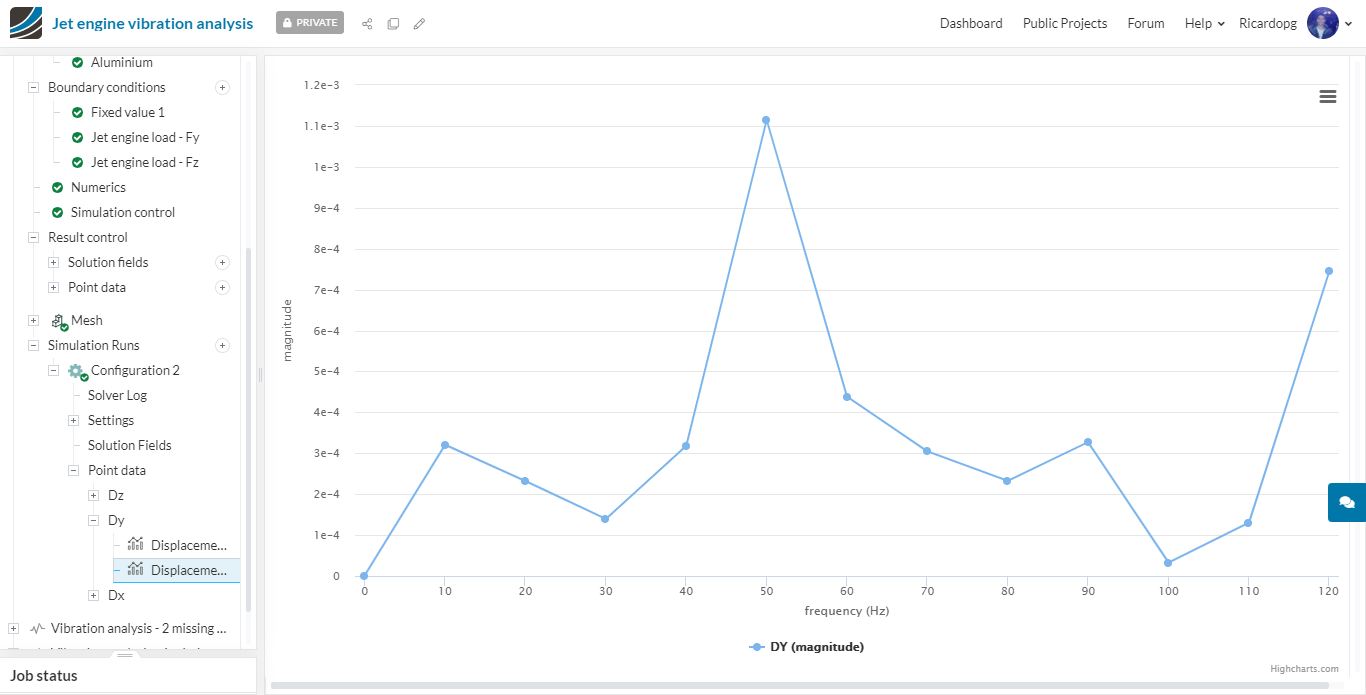Screen dimensions: 1366x695
Task: Collapse the Boundary conditions tree node
Action: click(33, 87)
